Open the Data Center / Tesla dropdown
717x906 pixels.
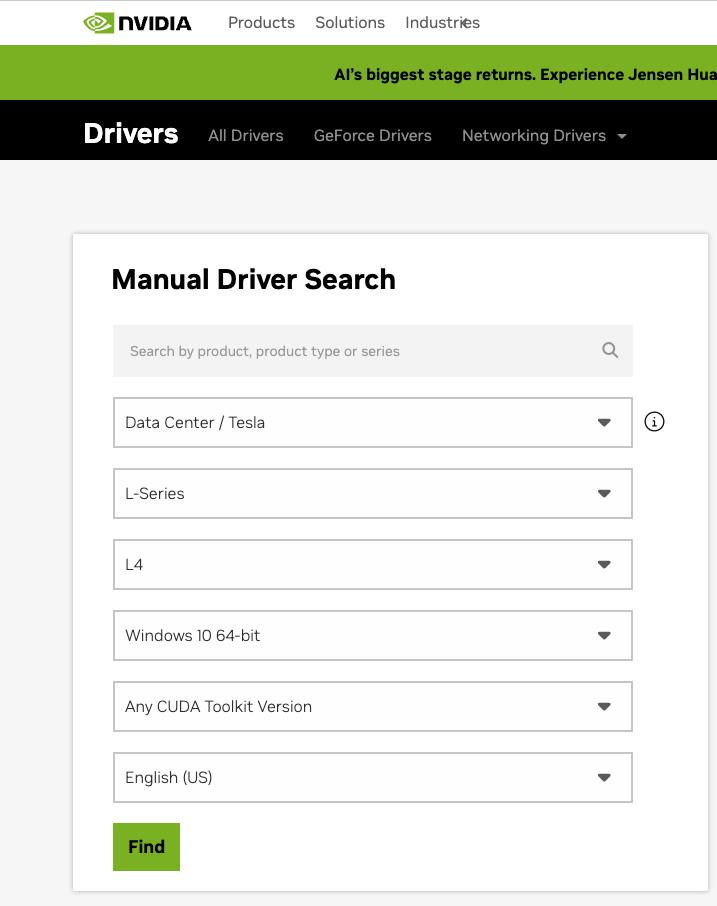pyautogui.click(x=372, y=422)
